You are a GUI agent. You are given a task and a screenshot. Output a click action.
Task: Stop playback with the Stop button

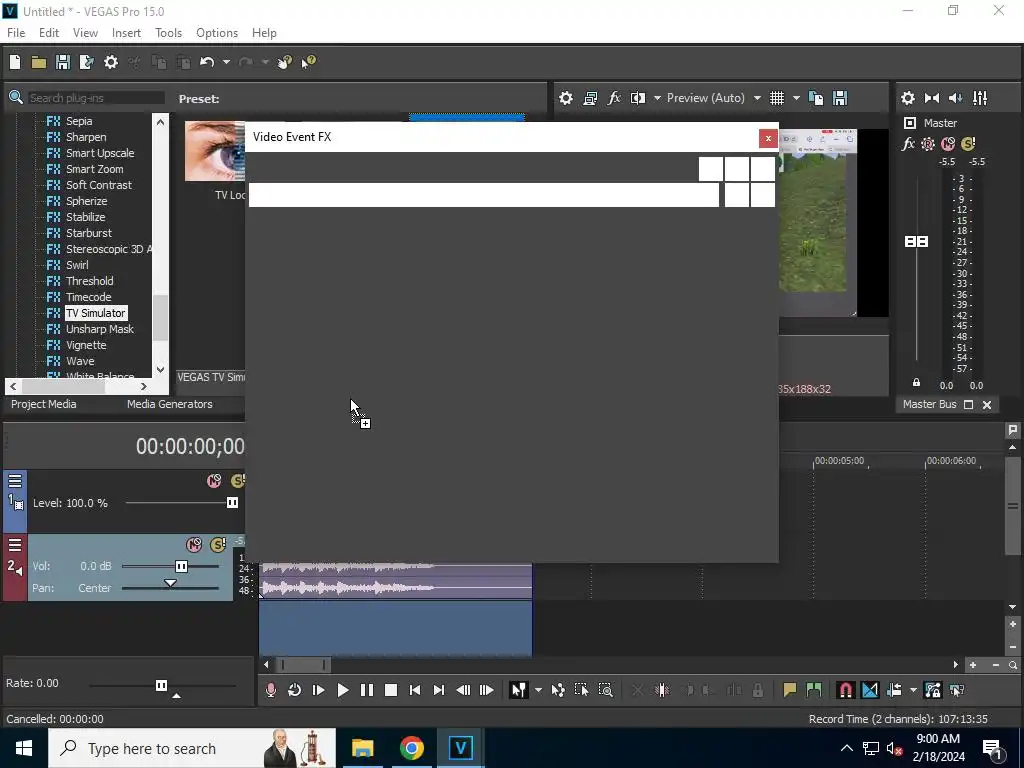tap(391, 690)
